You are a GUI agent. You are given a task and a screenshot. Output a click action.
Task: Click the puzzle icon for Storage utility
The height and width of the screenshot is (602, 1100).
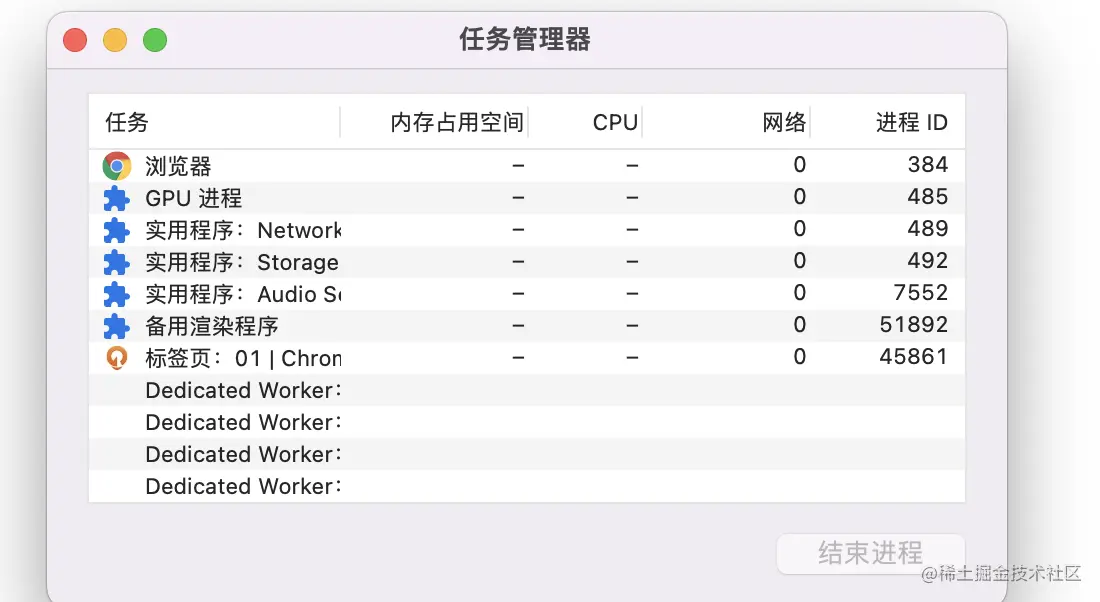point(117,262)
